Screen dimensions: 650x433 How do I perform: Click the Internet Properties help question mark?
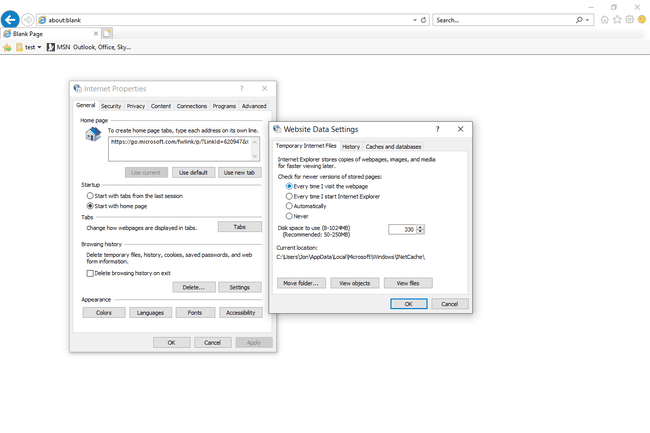(242, 88)
